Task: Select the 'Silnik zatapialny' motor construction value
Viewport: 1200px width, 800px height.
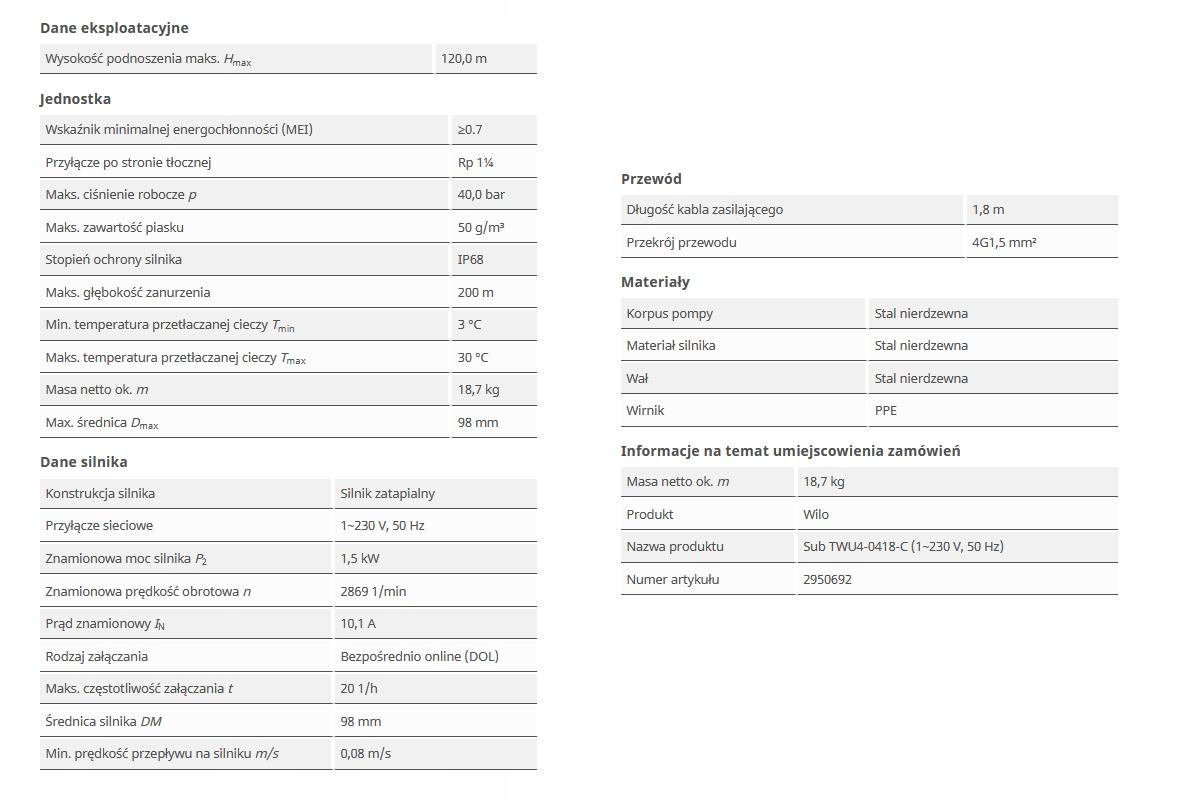Action: pyautogui.click(x=388, y=493)
